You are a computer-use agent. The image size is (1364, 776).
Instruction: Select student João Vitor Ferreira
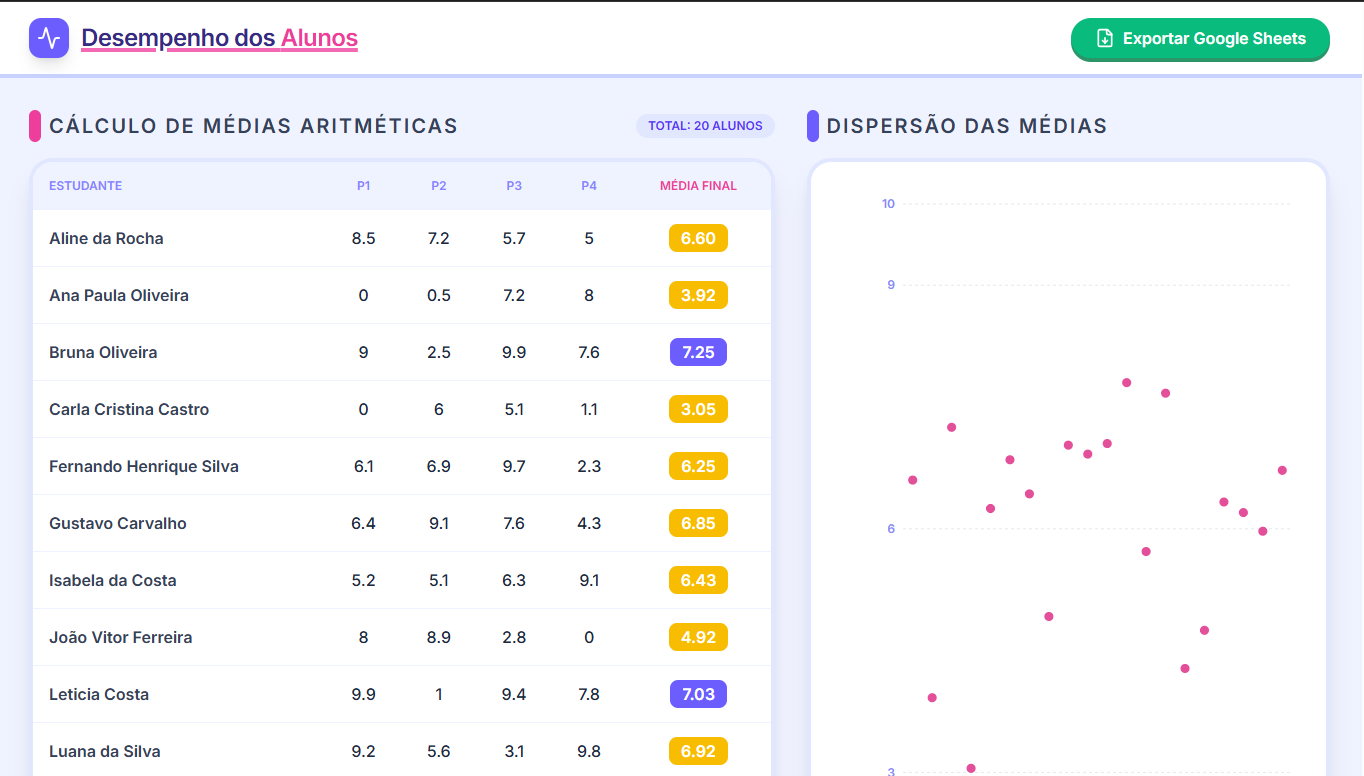pyautogui.click(x=121, y=637)
